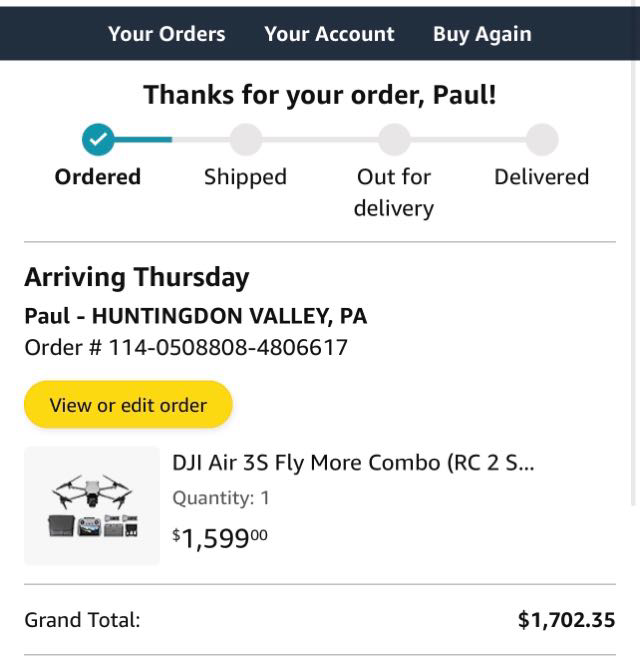The width and height of the screenshot is (640, 669).
Task: Select the Buy Again tab
Action: 482,34
